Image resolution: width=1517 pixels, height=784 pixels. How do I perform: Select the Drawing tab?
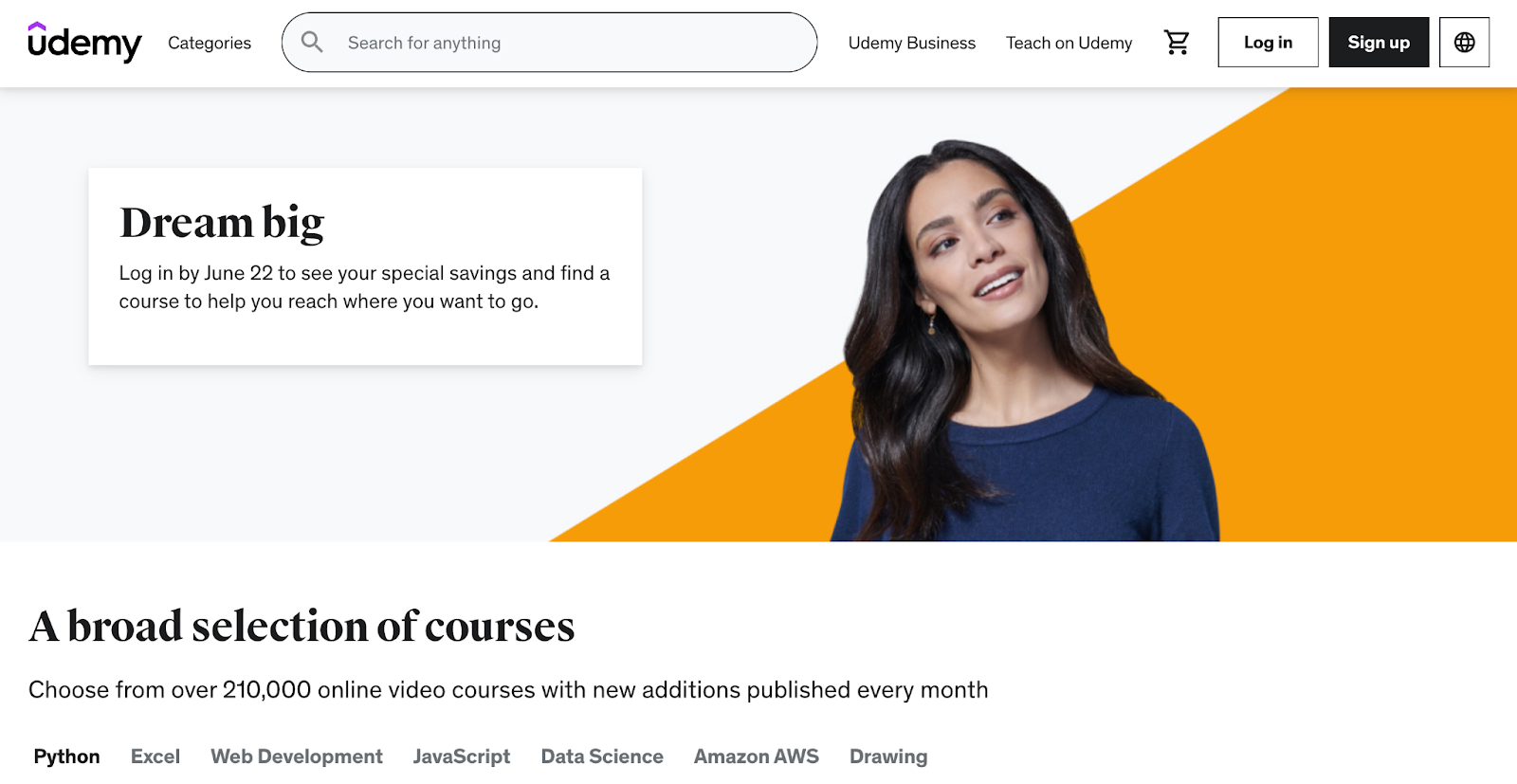click(x=888, y=757)
